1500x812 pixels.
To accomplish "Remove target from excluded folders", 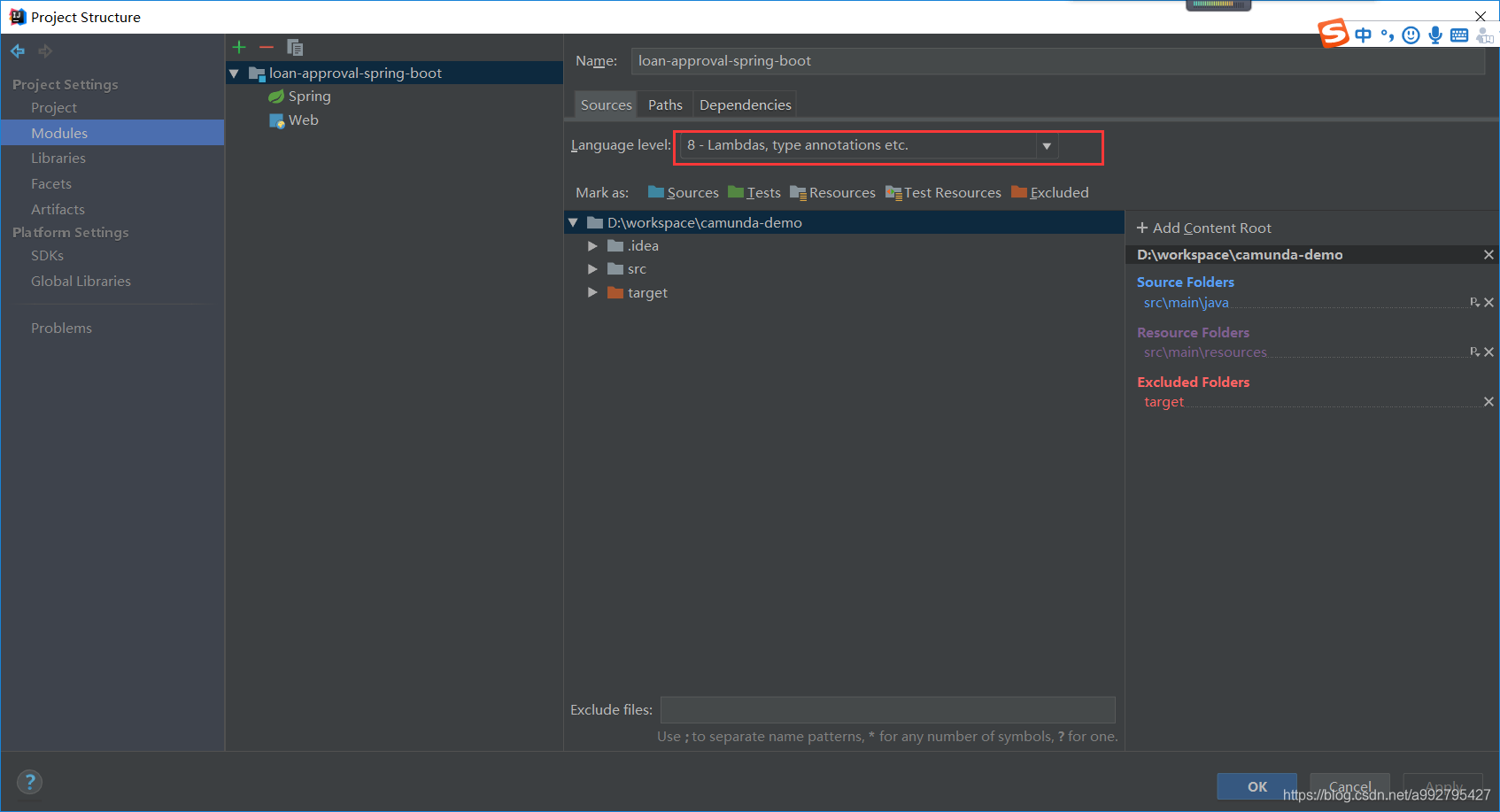I will [1489, 402].
